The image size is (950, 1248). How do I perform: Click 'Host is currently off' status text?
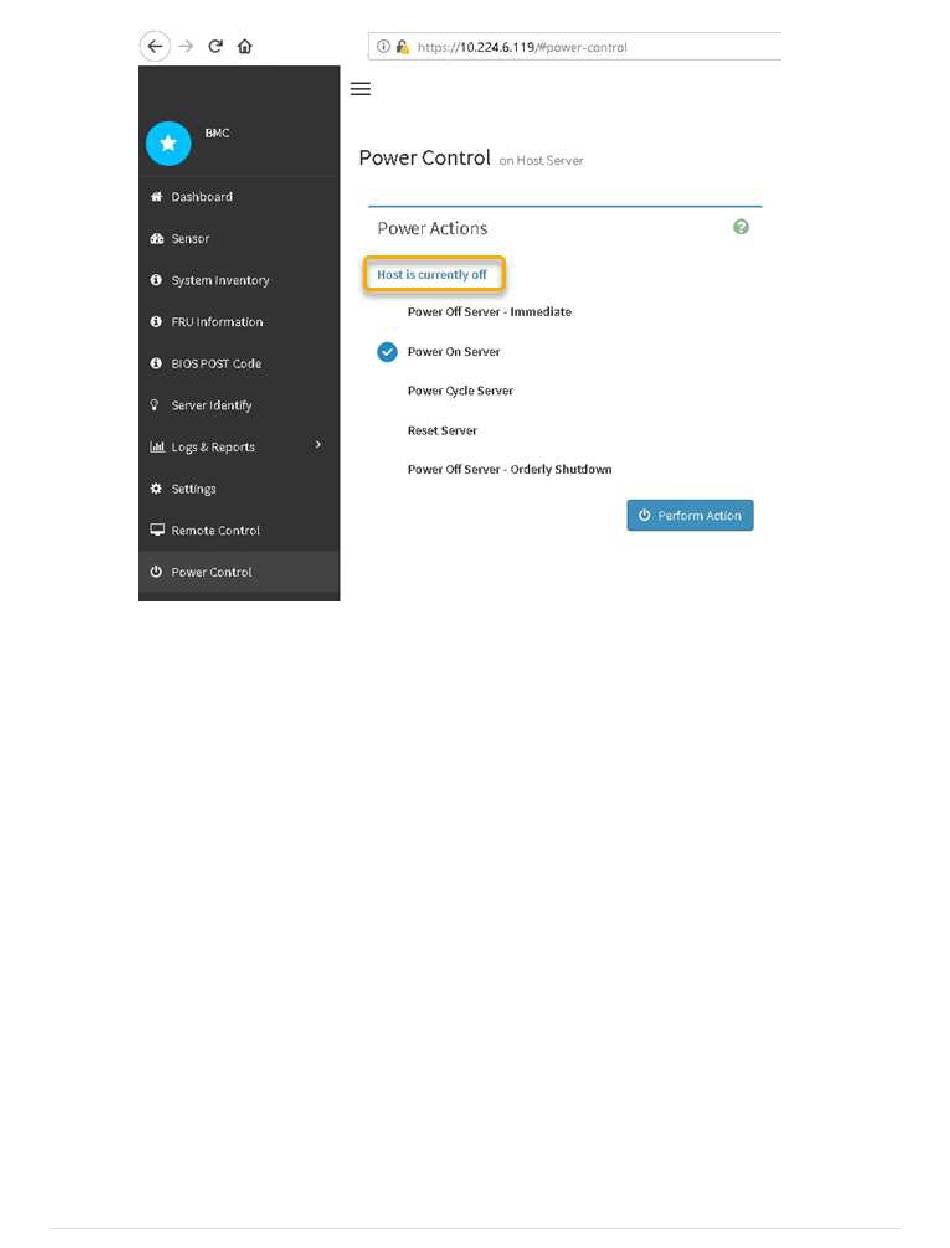coord(432,274)
